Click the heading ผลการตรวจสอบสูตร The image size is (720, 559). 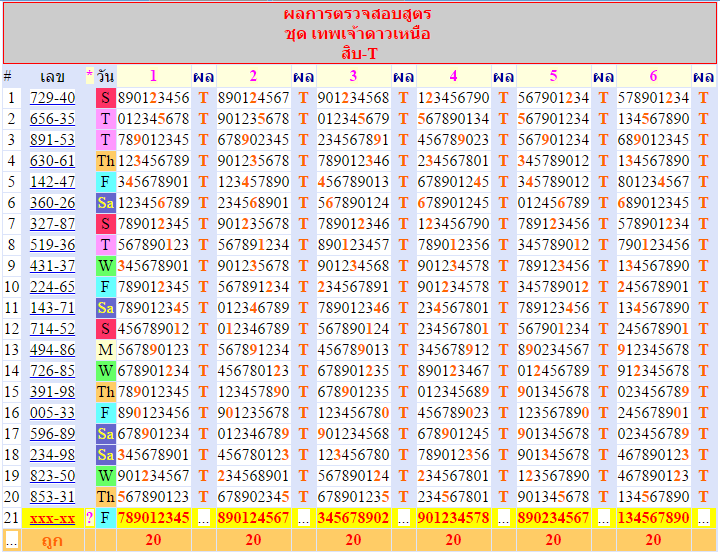[x=358, y=14]
